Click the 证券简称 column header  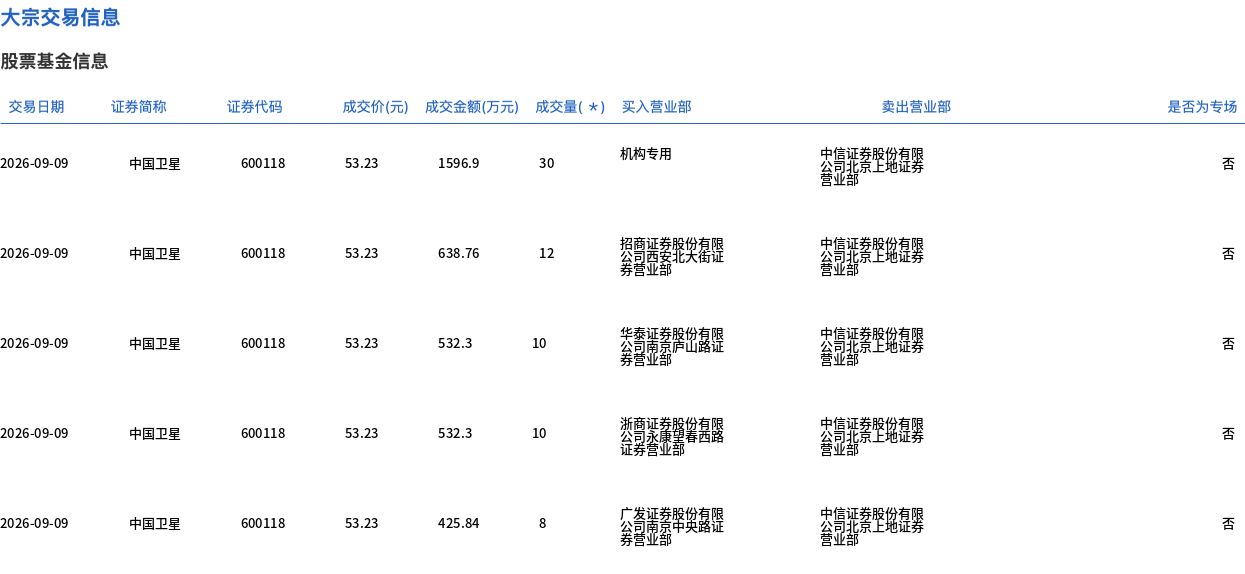click(139, 107)
